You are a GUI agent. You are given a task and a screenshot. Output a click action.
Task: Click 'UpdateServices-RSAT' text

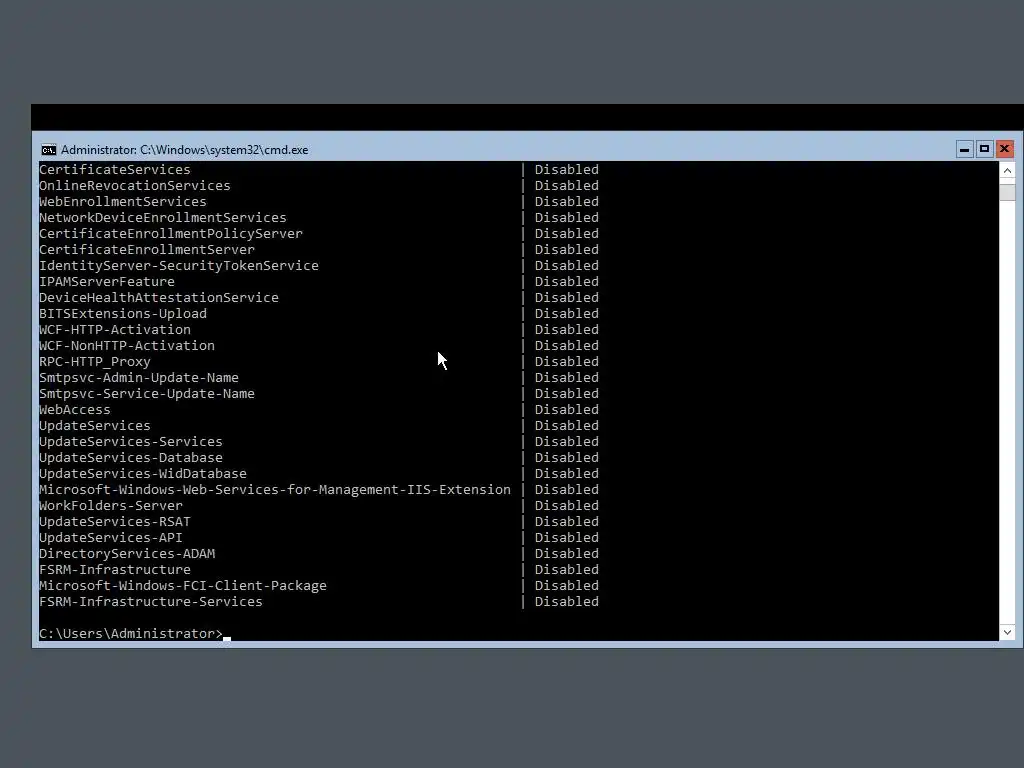tap(115, 522)
